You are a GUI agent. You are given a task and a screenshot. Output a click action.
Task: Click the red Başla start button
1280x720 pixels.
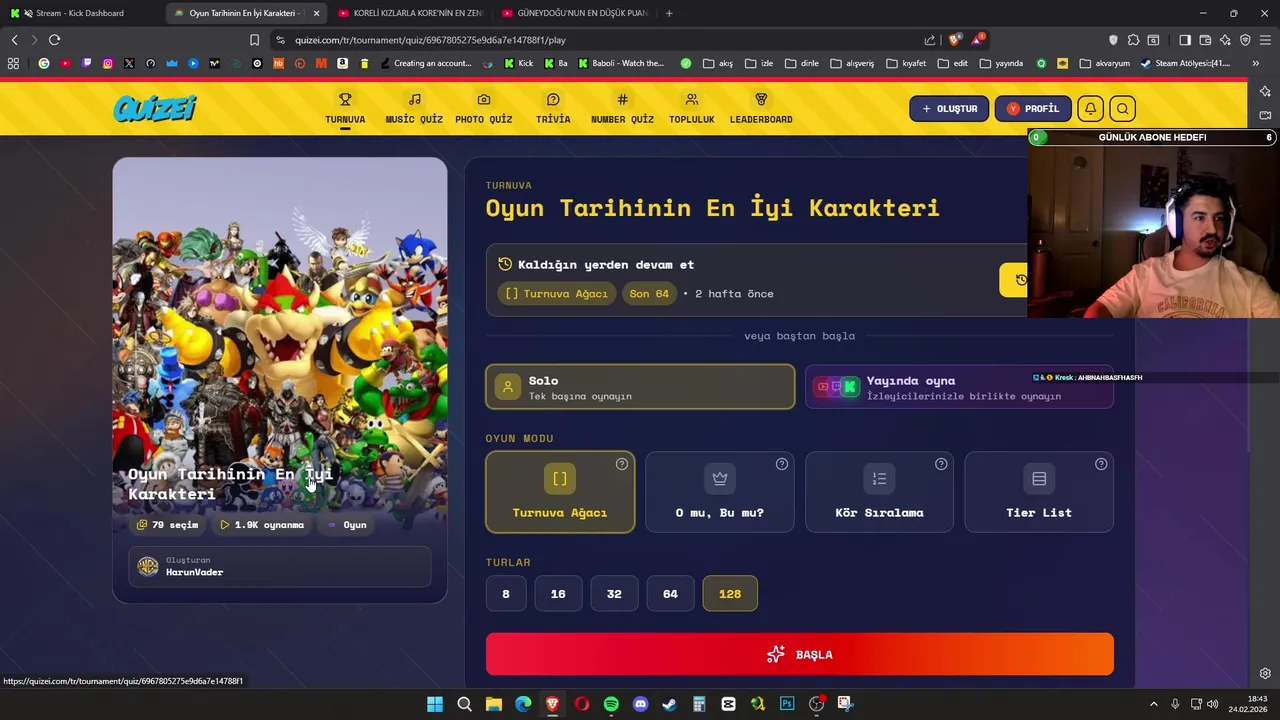[x=799, y=654]
